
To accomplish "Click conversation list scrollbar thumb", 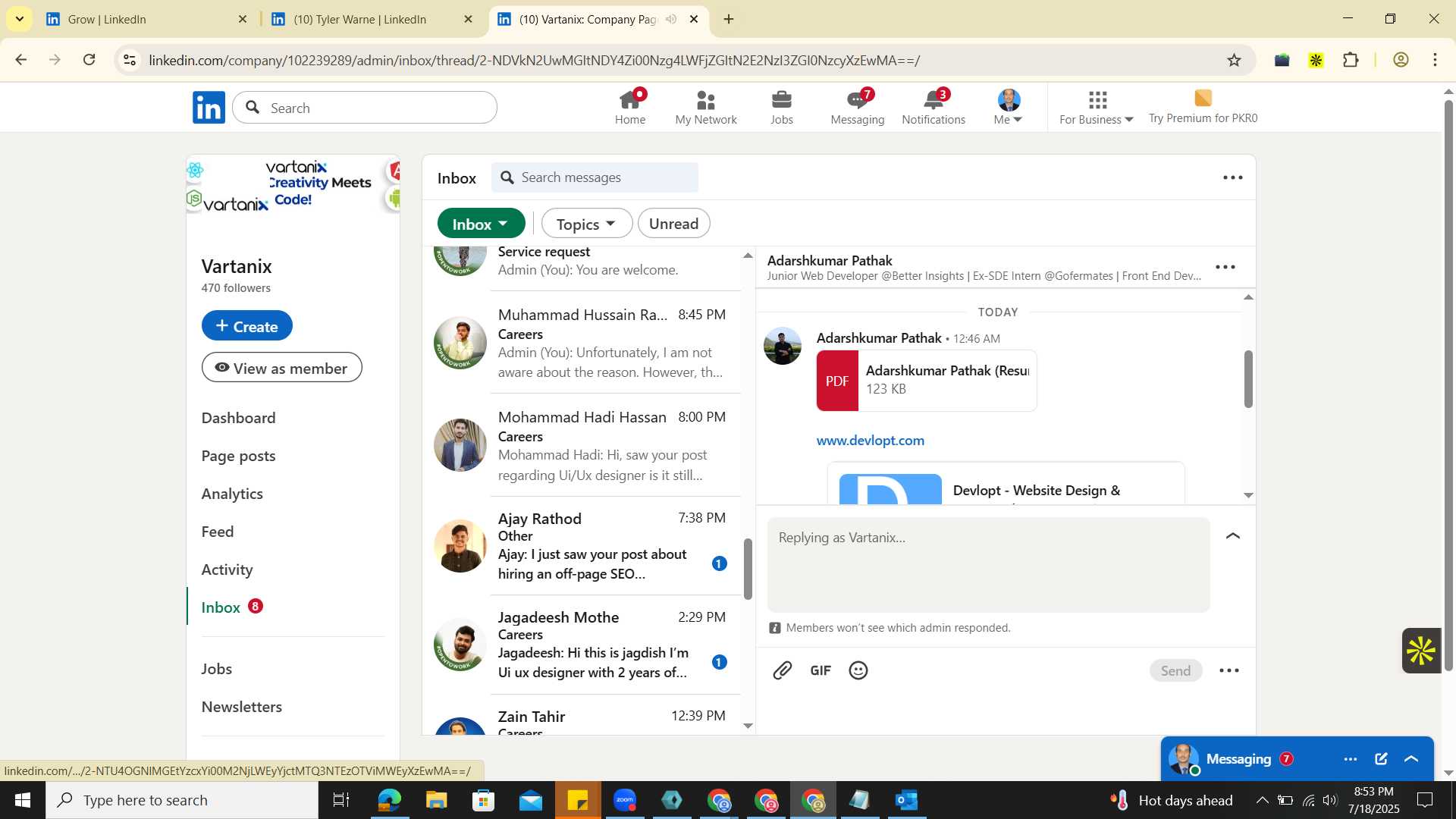I will coord(748,569).
